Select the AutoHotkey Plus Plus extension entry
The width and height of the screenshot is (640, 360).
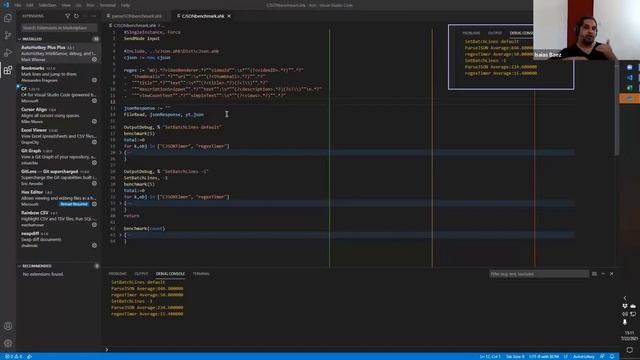59,53
